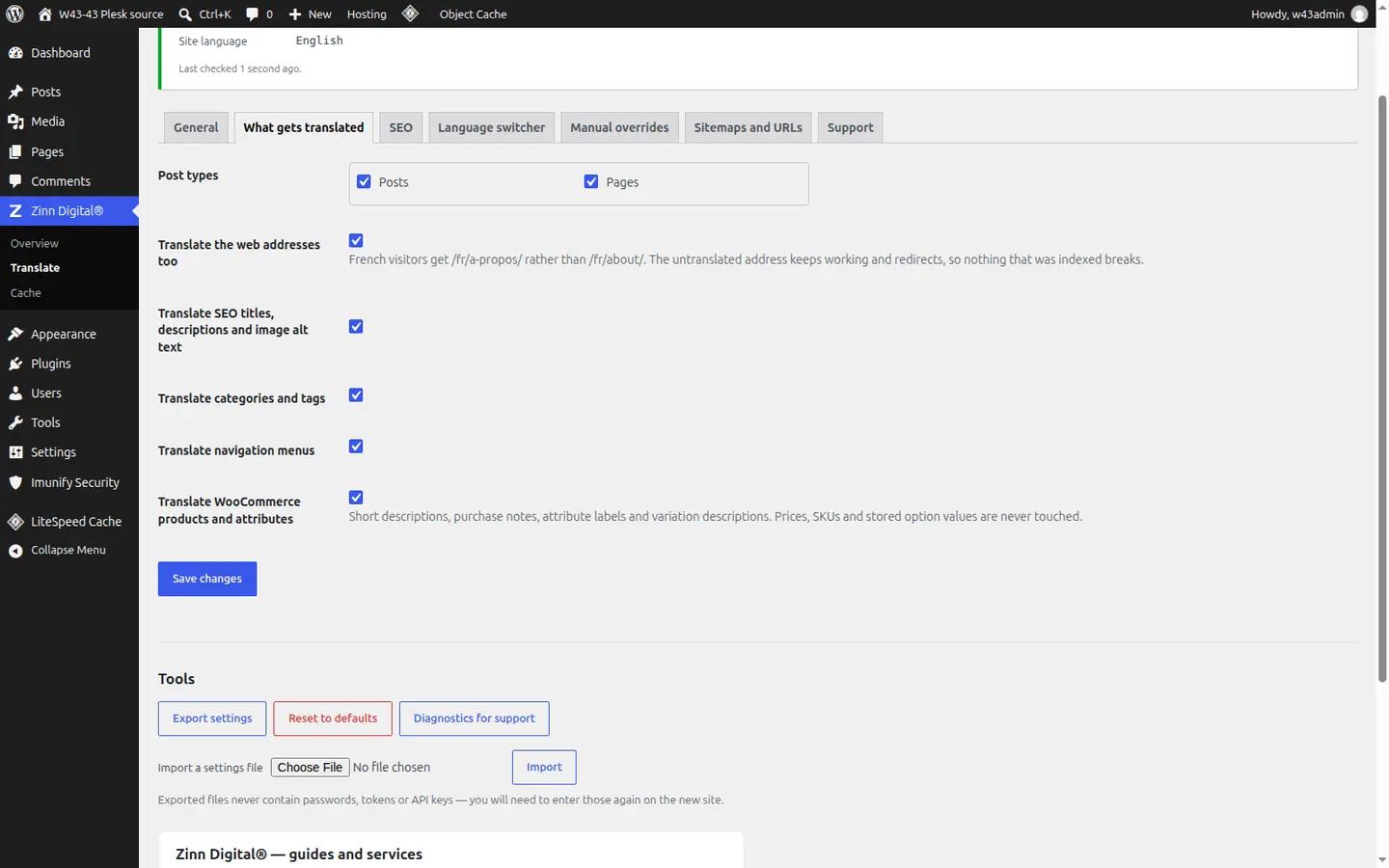Click the WordPress logo in admin bar
1389x868 pixels.
pos(14,14)
